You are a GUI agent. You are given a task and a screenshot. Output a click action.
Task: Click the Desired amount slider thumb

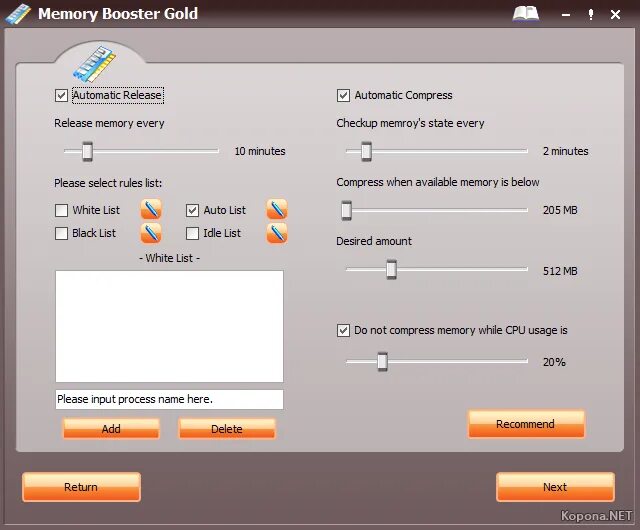391,269
